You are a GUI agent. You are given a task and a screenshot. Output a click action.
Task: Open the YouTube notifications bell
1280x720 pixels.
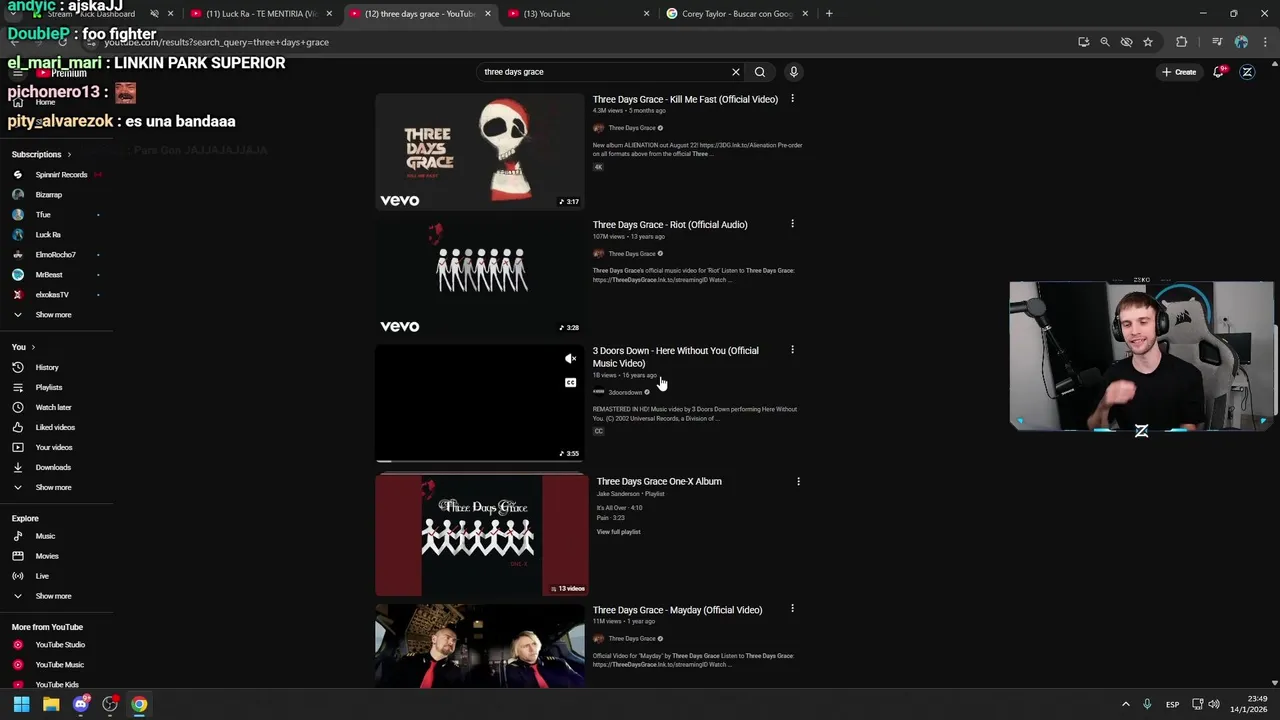coord(1219,72)
